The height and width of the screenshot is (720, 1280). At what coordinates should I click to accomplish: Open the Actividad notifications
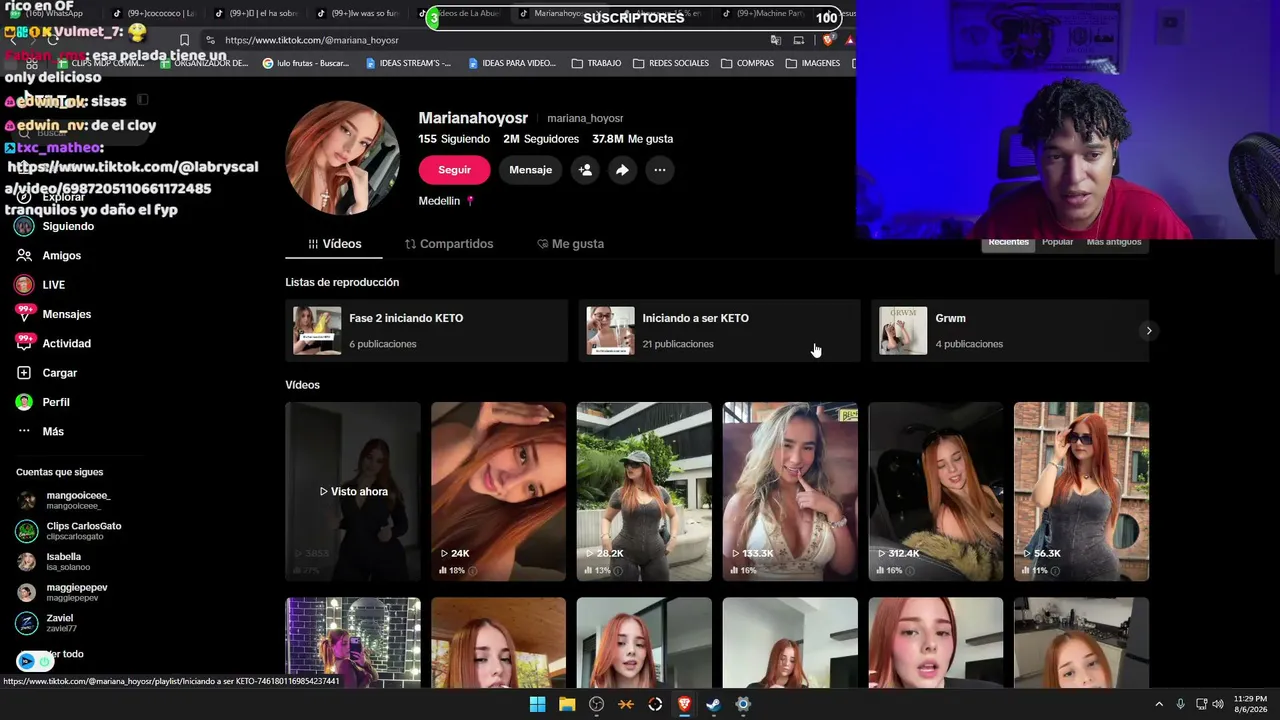[54, 343]
